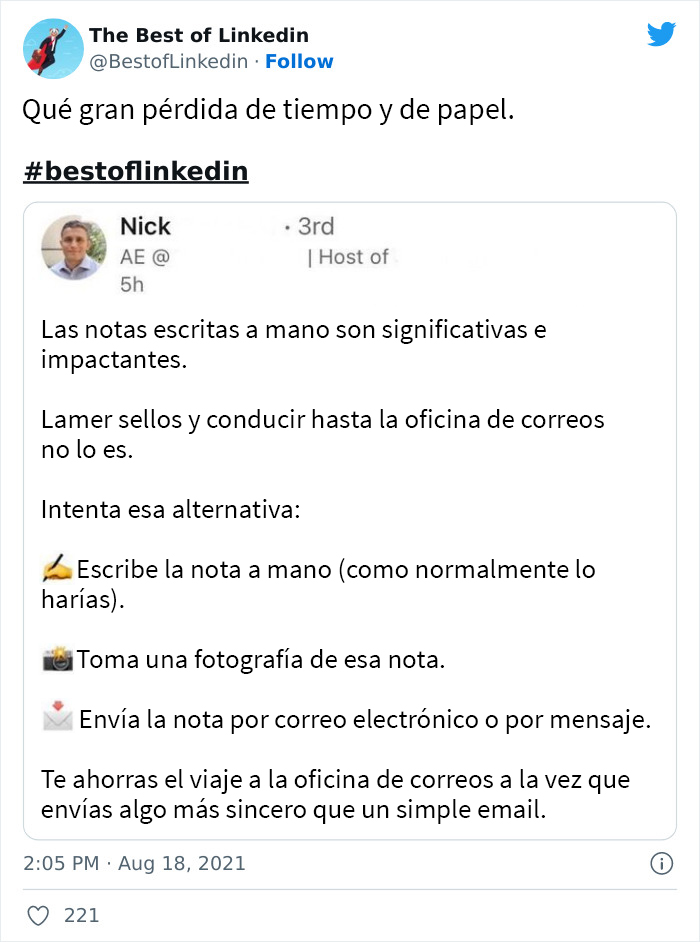This screenshot has width=700, height=942.
Task: Open the embedded LinkedIn post card
Action: pos(350,520)
